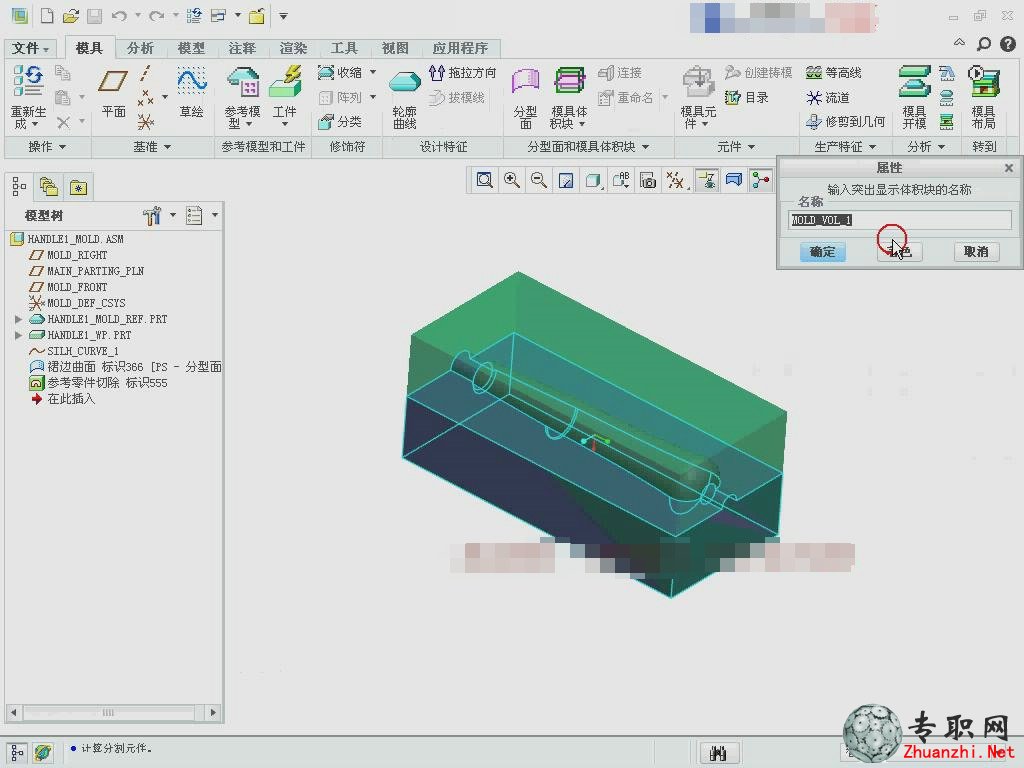Open the 文件 menu
Image resolution: width=1024 pixels, height=768 pixels.
tap(30, 48)
